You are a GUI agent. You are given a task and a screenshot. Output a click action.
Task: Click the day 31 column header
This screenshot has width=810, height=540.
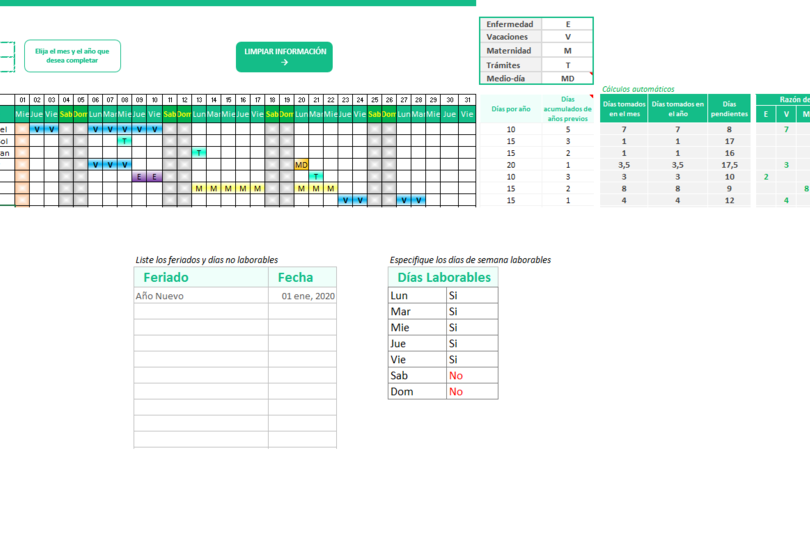pos(467,100)
